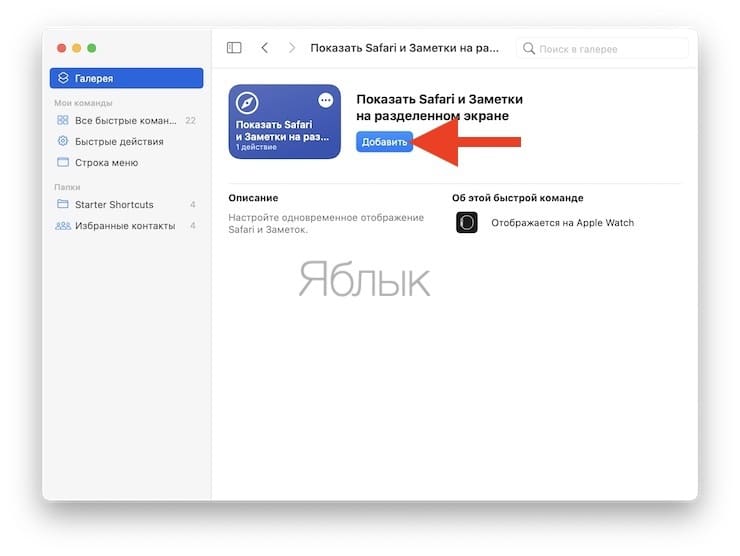
Task: Toggle the sidebar with the toolbar icon
Action: click(x=234, y=48)
